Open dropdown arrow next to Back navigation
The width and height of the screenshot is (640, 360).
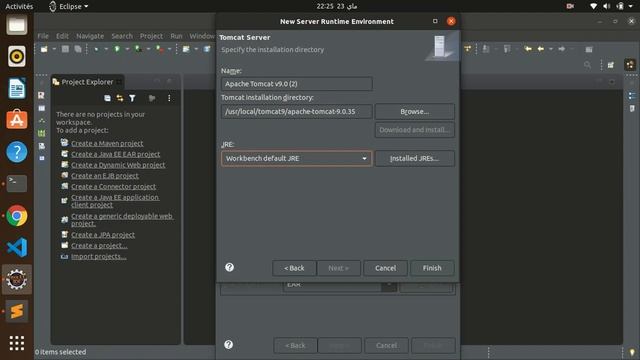click(551, 49)
